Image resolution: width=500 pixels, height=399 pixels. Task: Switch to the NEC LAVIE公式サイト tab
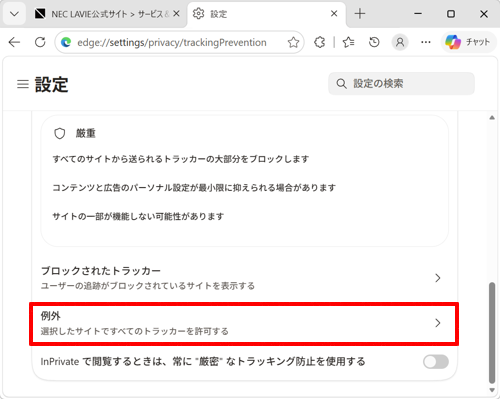tap(107, 14)
